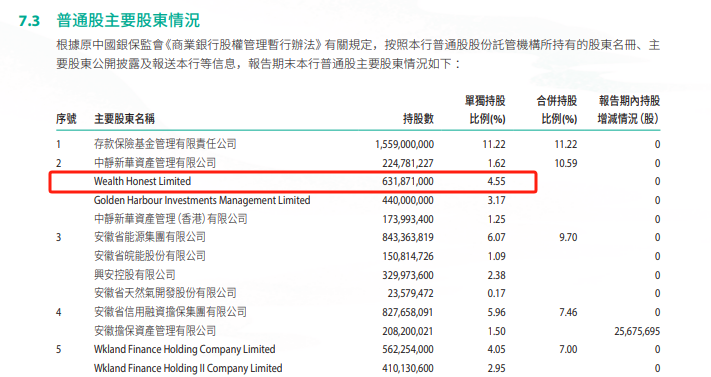Image resolution: width=711 pixels, height=377 pixels.
Task: Select 存款保險基金管理有限責任公司 shareholder name
Action: click(x=165, y=144)
